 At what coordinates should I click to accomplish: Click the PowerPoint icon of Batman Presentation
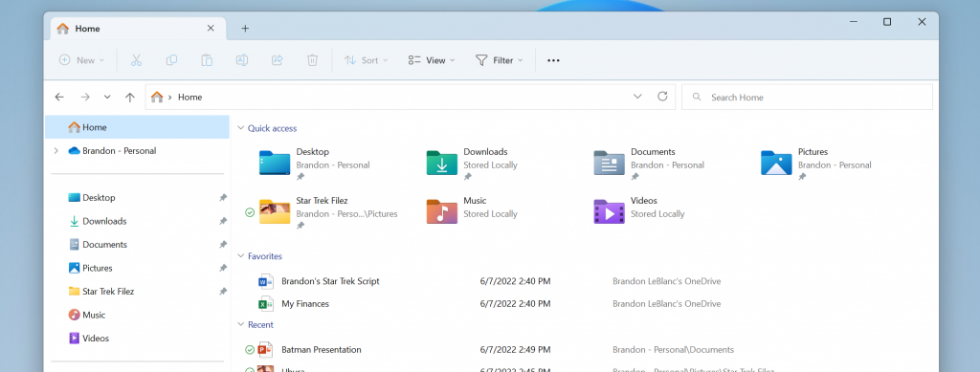[266, 349]
